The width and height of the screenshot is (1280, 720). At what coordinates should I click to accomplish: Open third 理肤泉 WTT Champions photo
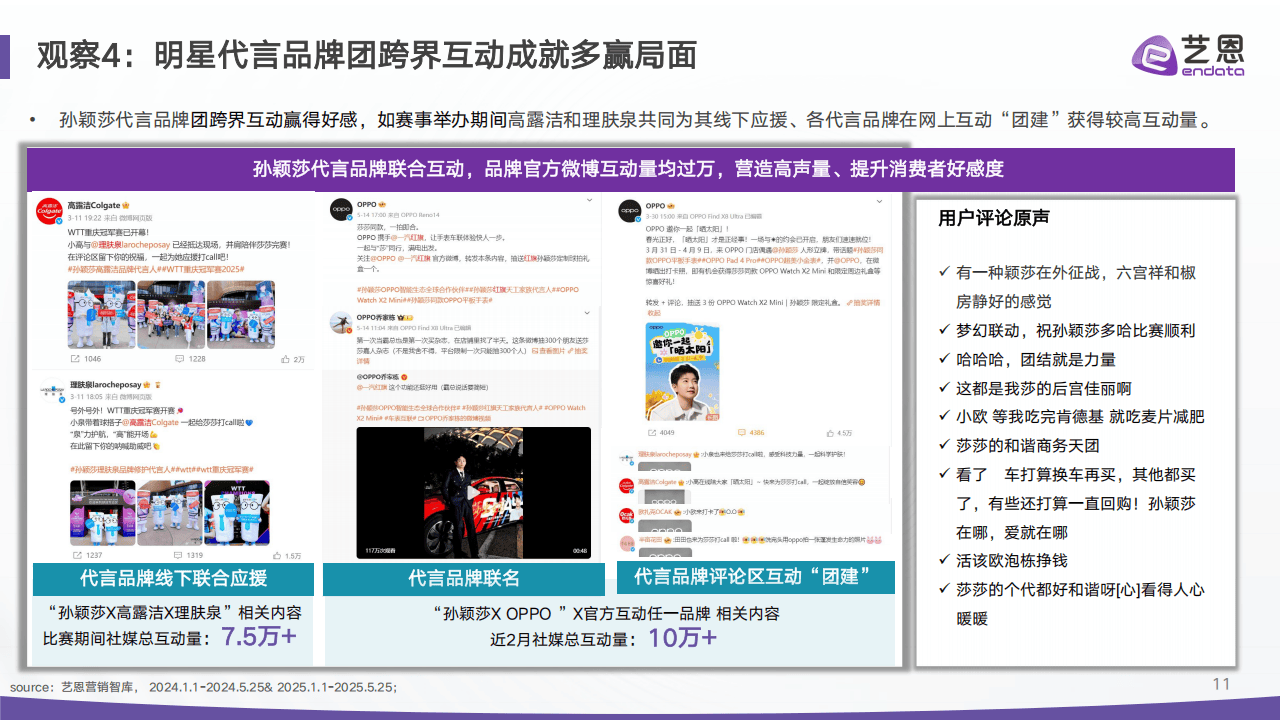pos(237,513)
